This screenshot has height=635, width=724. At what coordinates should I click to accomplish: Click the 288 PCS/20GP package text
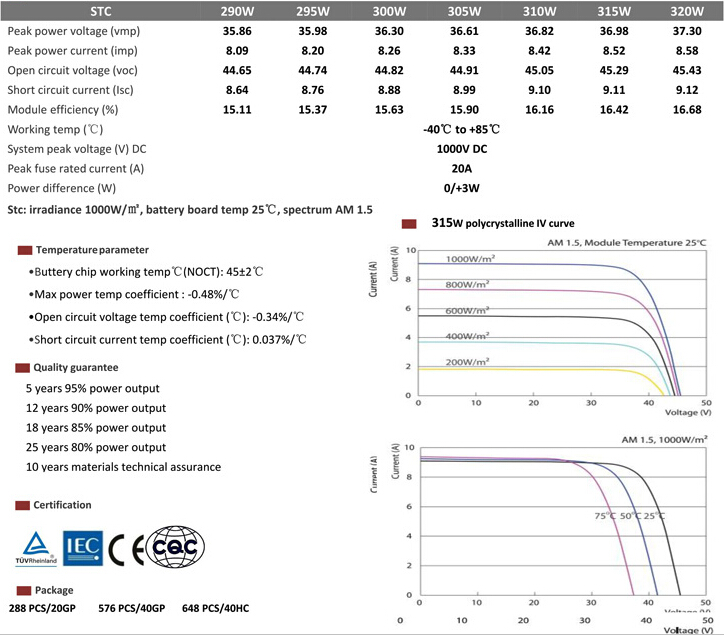coord(42,608)
